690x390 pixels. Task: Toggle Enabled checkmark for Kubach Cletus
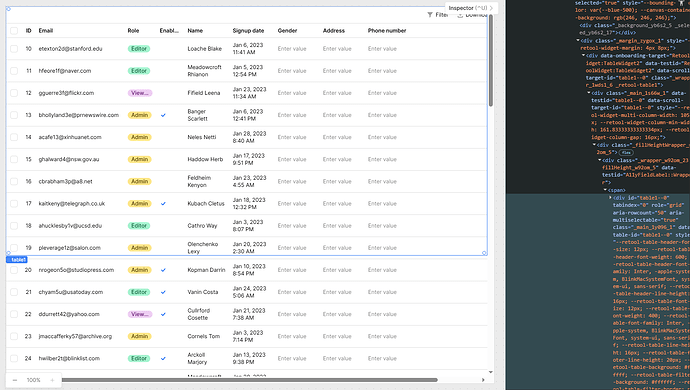pos(163,204)
